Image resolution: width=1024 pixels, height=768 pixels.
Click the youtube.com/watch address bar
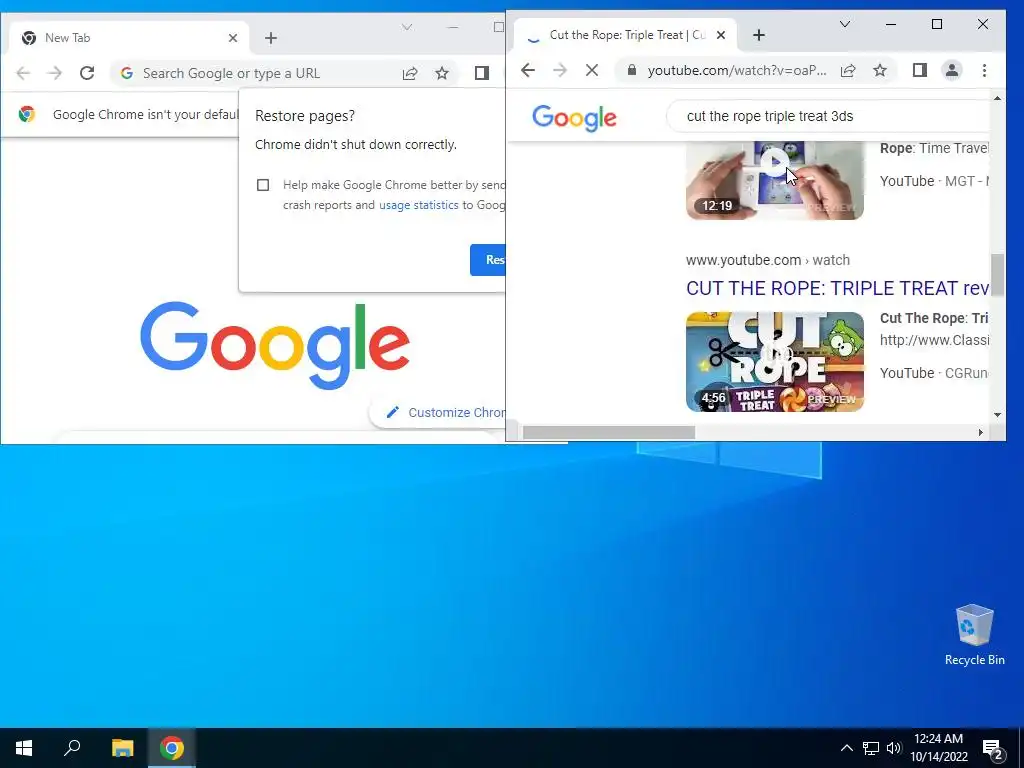(x=737, y=71)
